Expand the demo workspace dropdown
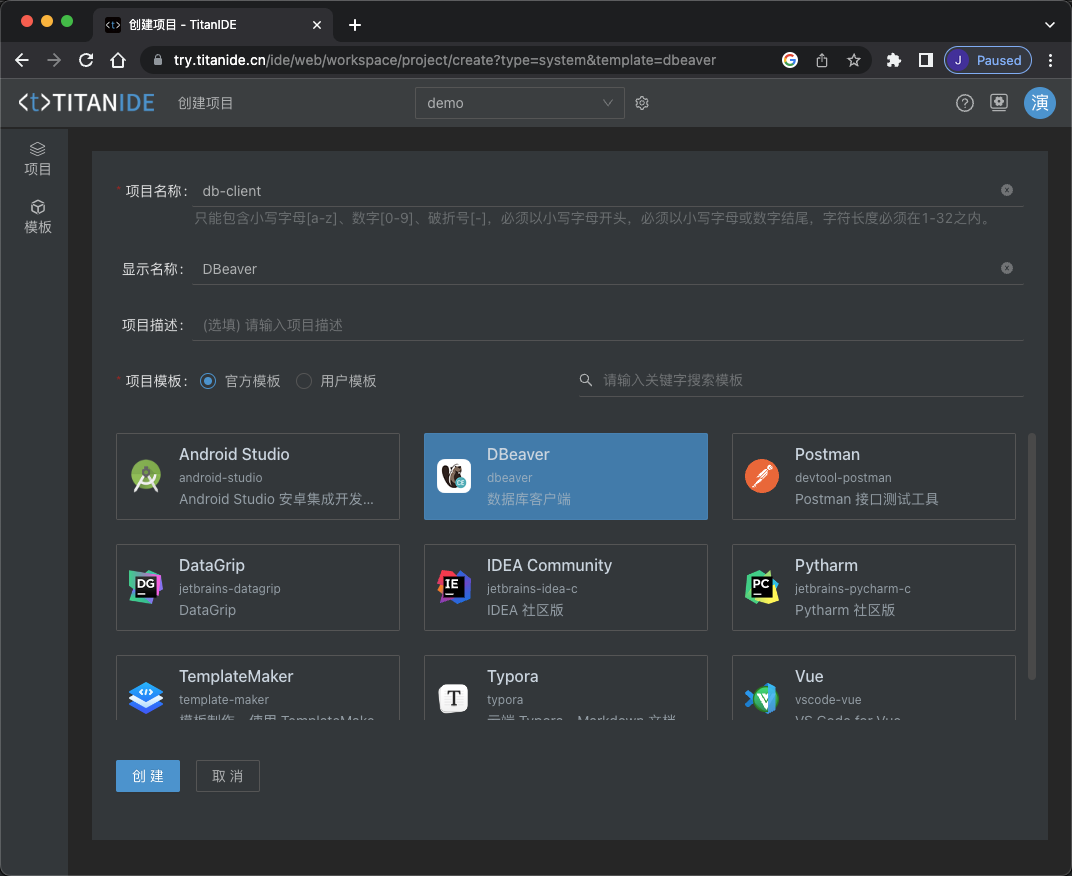The image size is (1072, 876). pyautogui.click(x=519, y=103)
